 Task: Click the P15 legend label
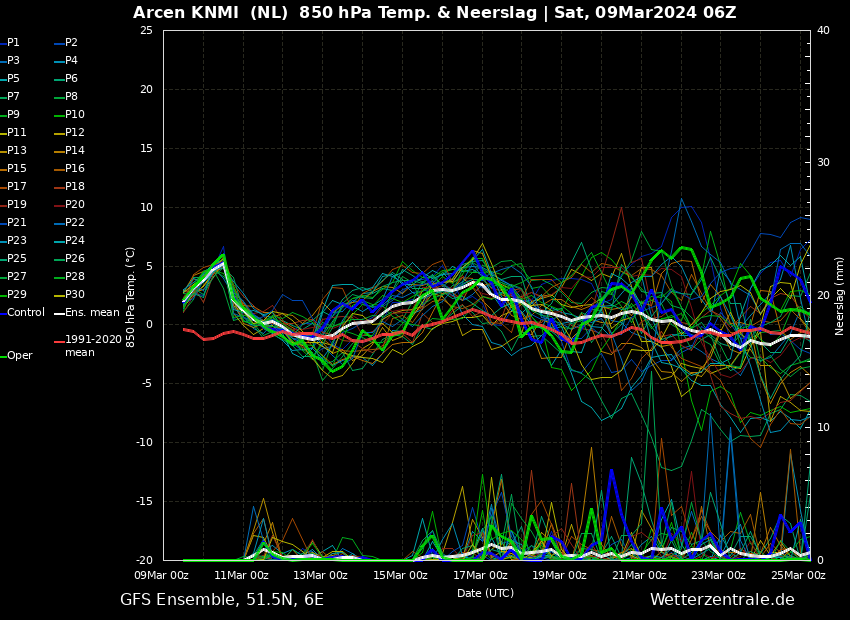point(14,169)
